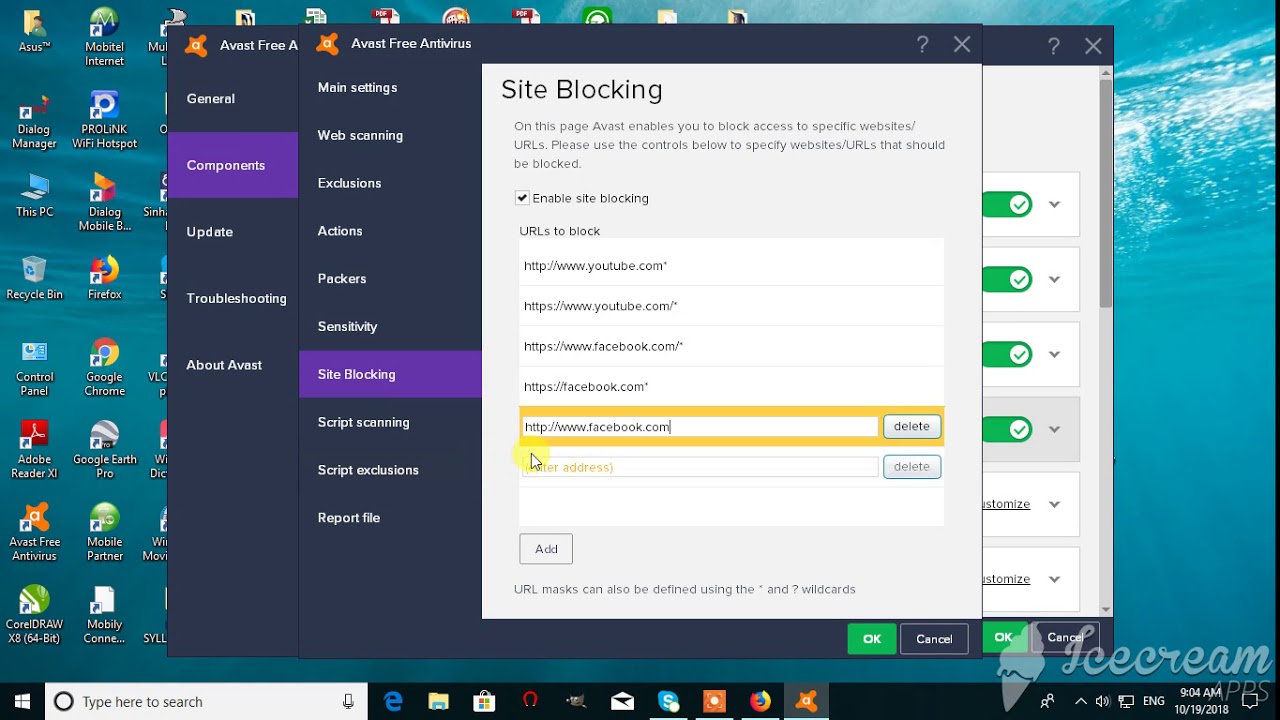The image size is (1280, 720).
Task: Select the https://www.youtube.com/* URL row
Action: 731,306
